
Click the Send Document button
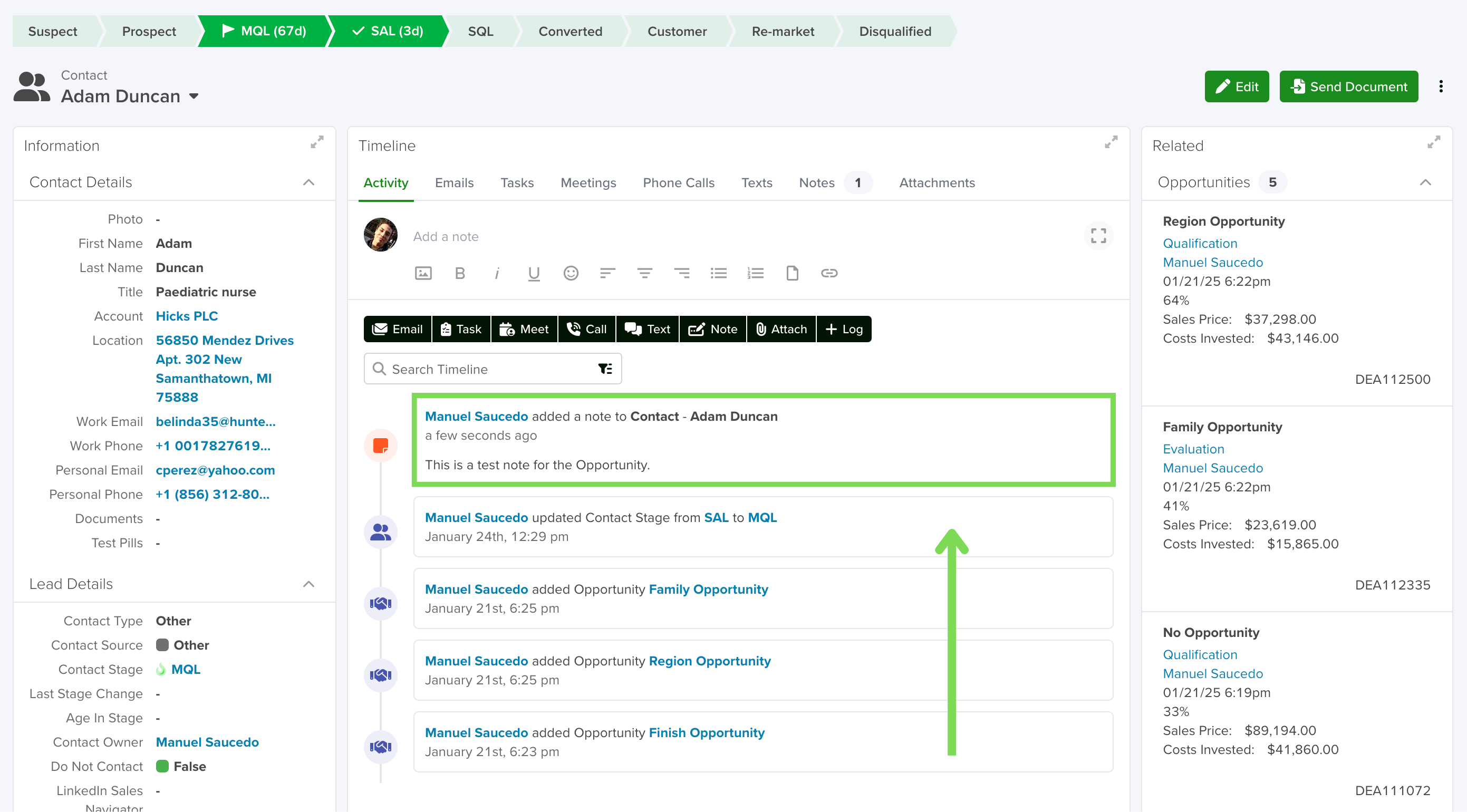pos(1349,86)
